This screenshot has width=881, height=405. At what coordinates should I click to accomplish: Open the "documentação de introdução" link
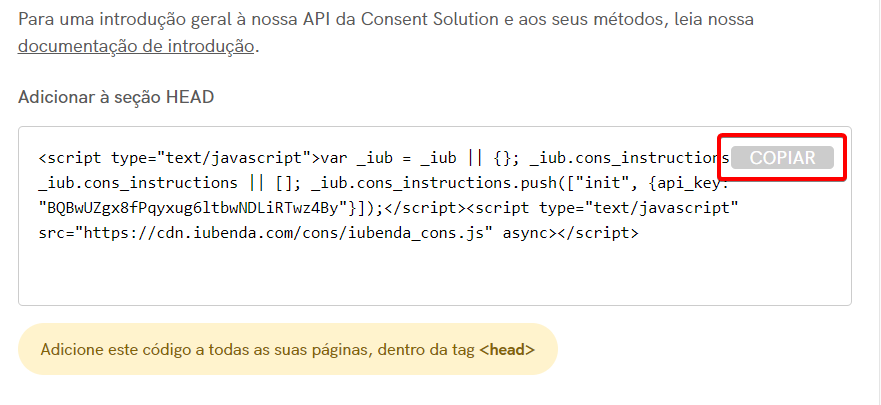[136, 46]
